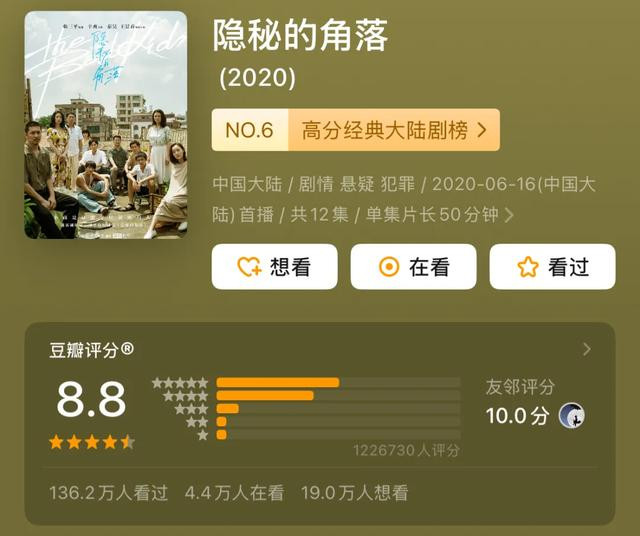
Task: Tap the five-star rating distribution bar
Action: click(x=338, y=383)
